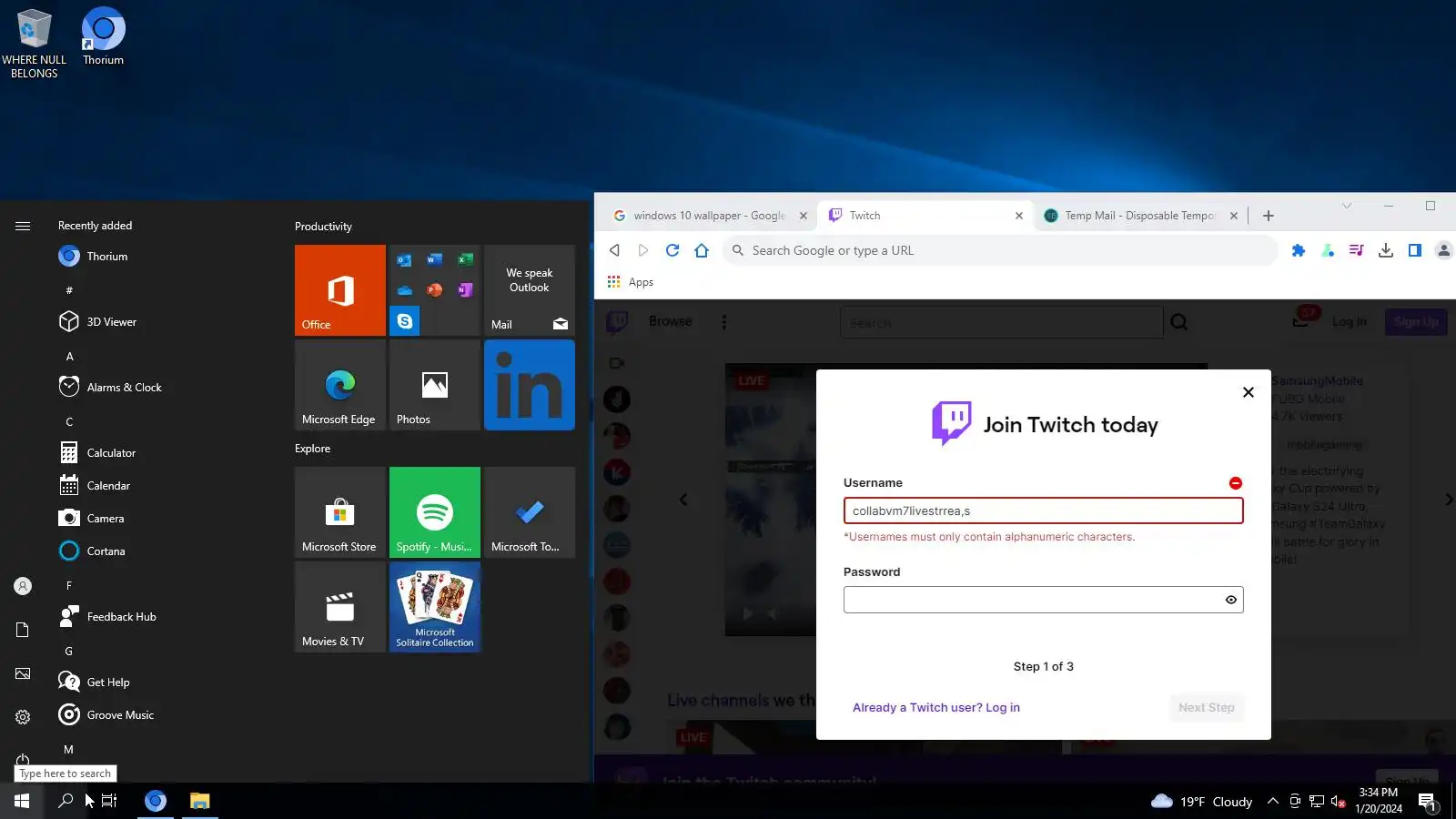Open the Photos tile

click(x=435, y=385)
